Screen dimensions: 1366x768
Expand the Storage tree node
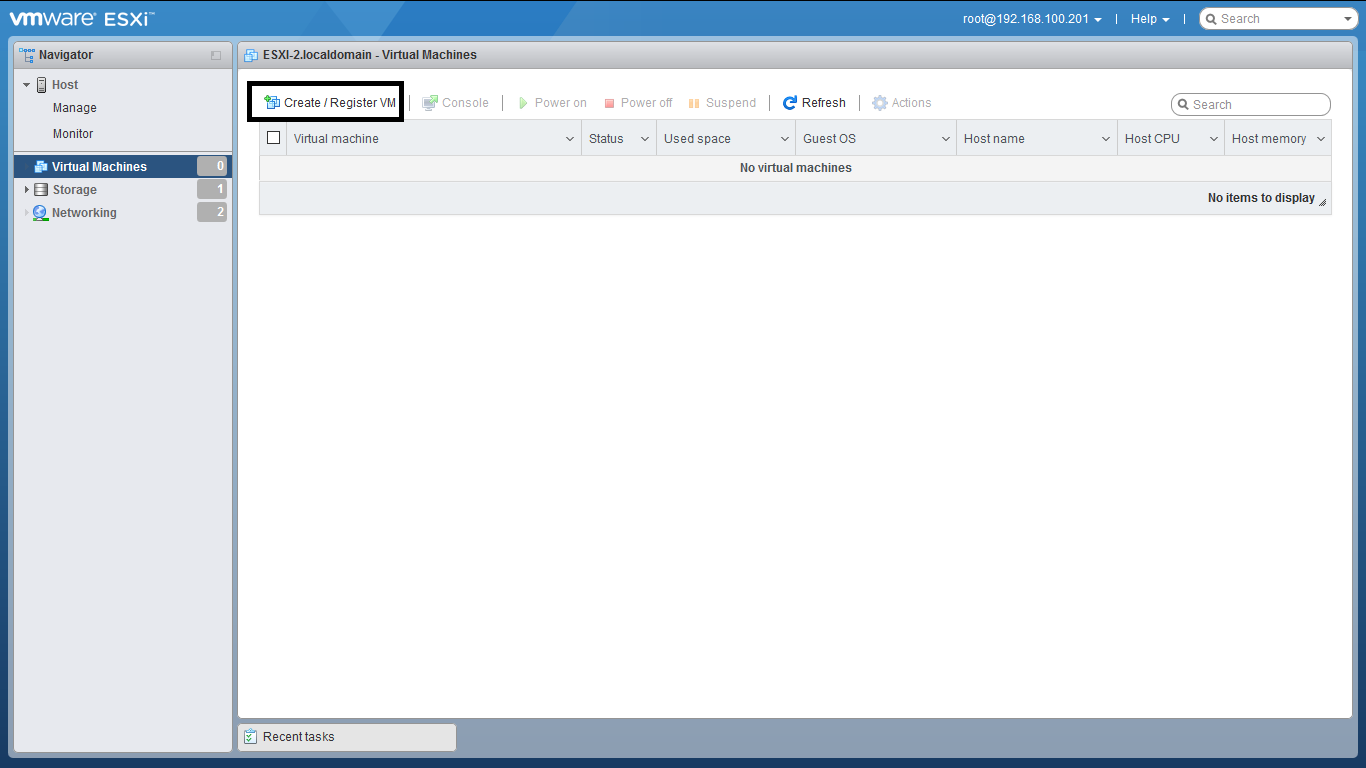pos(27,190)
